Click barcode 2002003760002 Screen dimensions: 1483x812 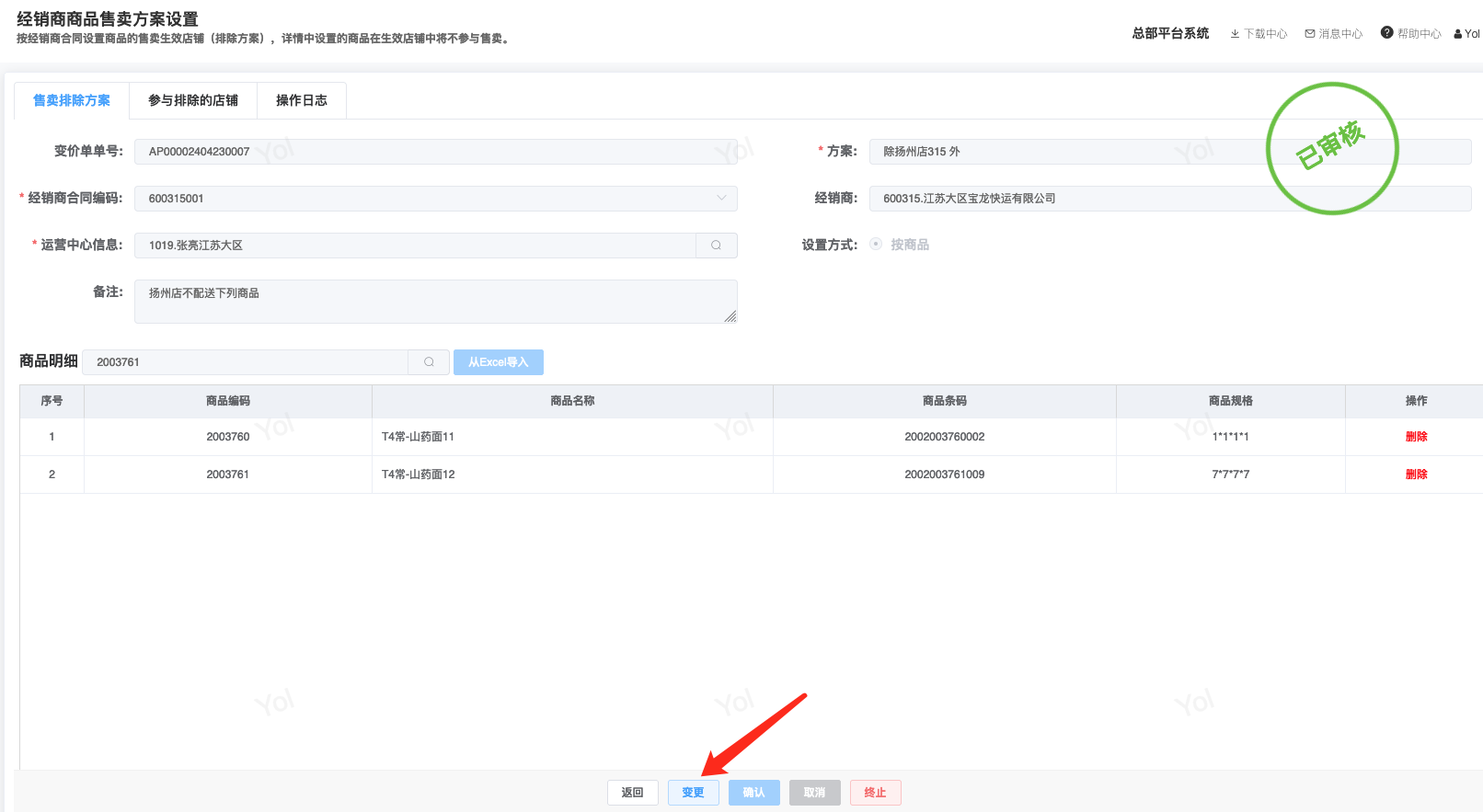point(945,437)
